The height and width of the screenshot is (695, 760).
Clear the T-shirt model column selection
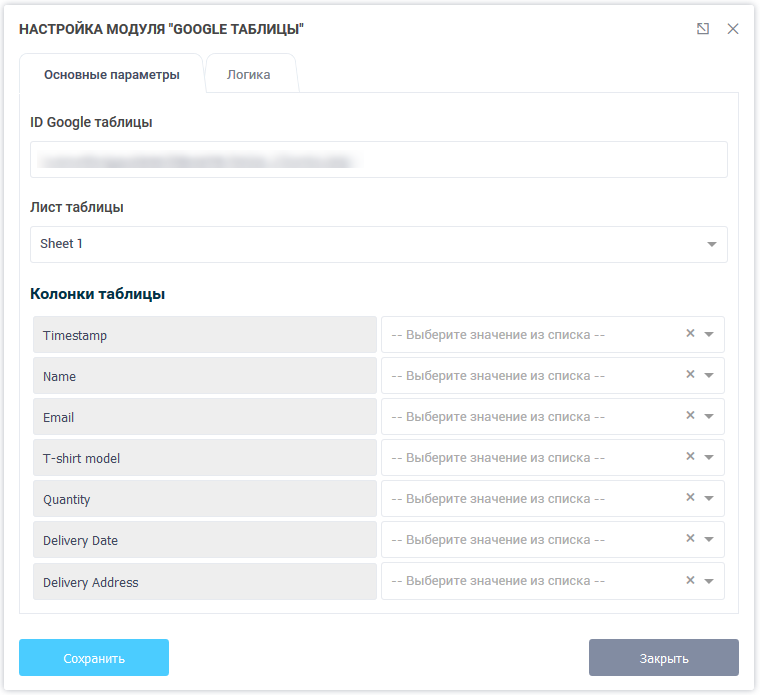[690, 457]
